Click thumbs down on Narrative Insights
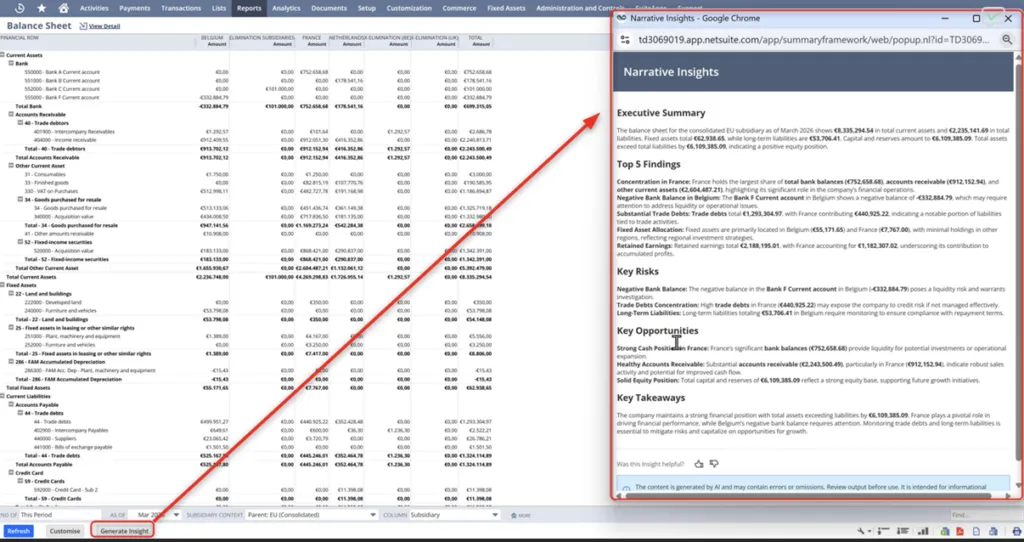Image resolution: width=1024 pixels, height=542 pixels. click(714, 464)
